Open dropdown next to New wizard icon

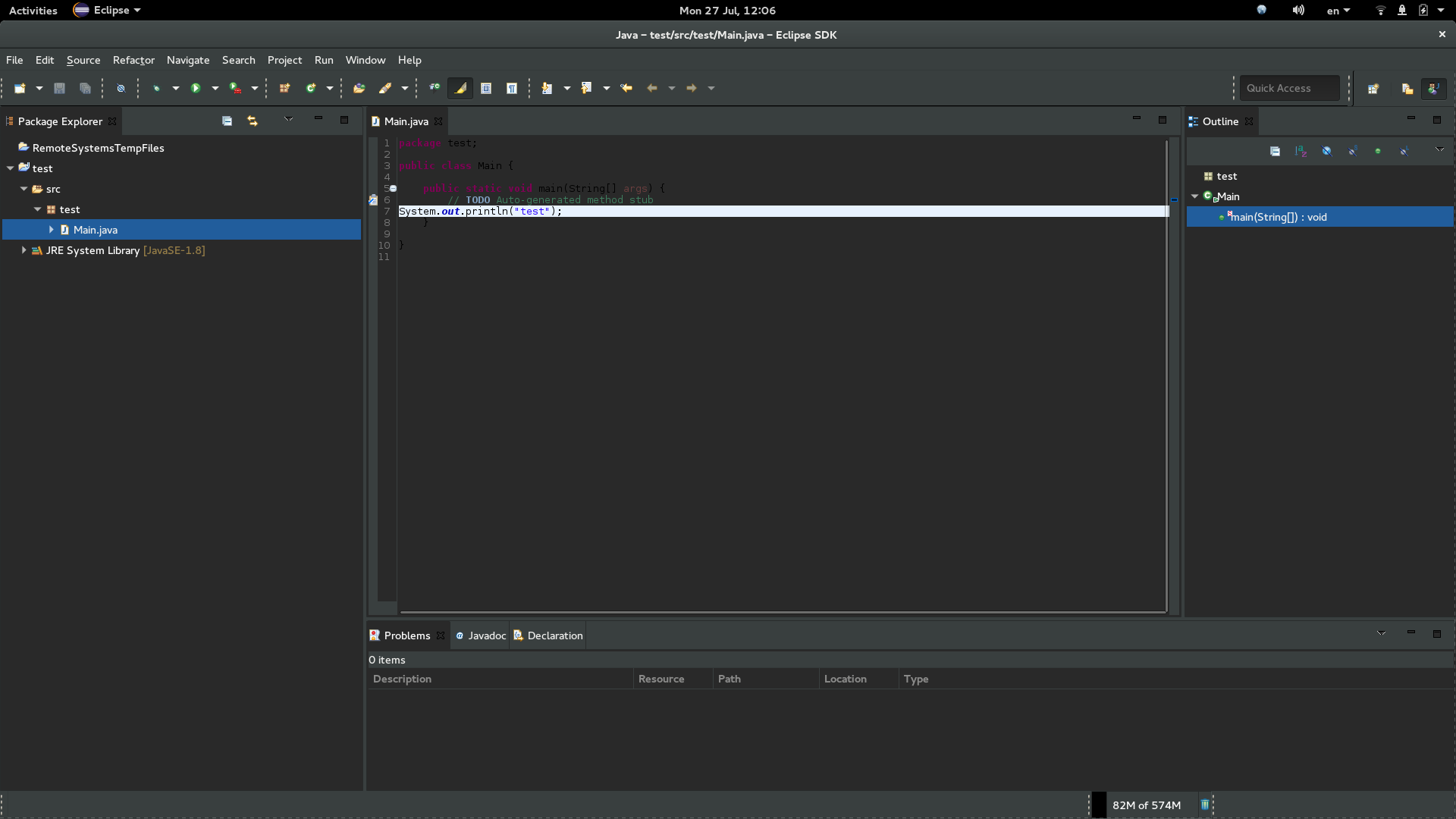(39, 88)
